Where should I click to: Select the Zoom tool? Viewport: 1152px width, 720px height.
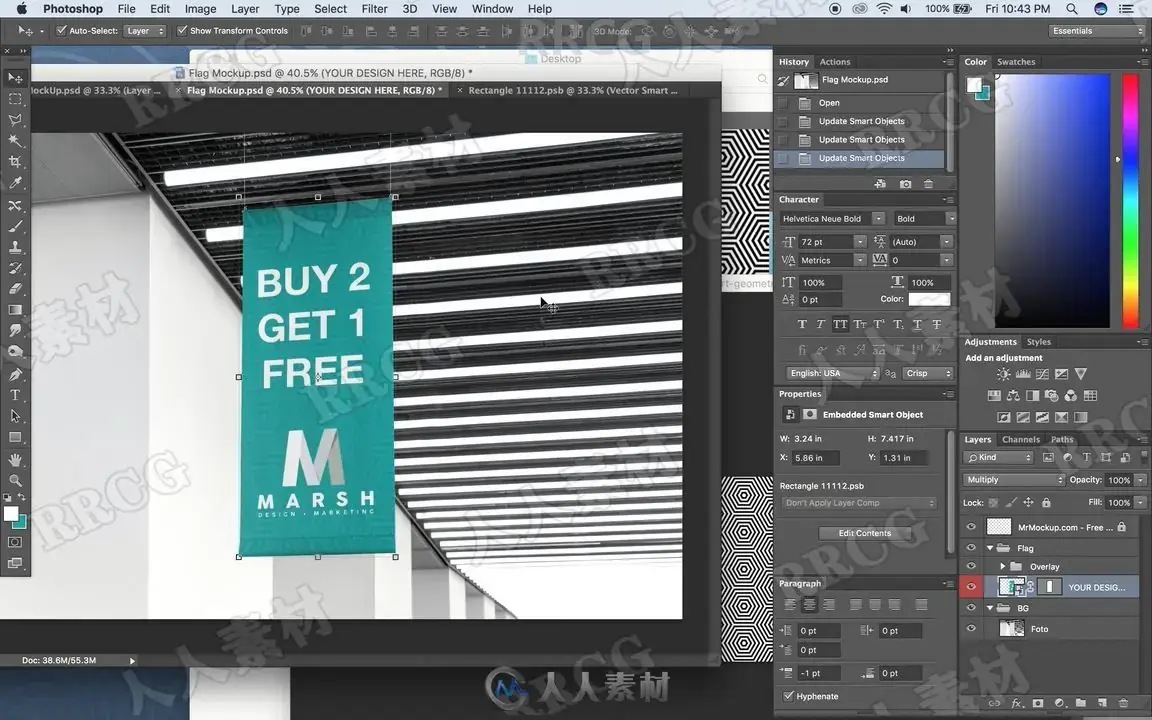[15, 480]
